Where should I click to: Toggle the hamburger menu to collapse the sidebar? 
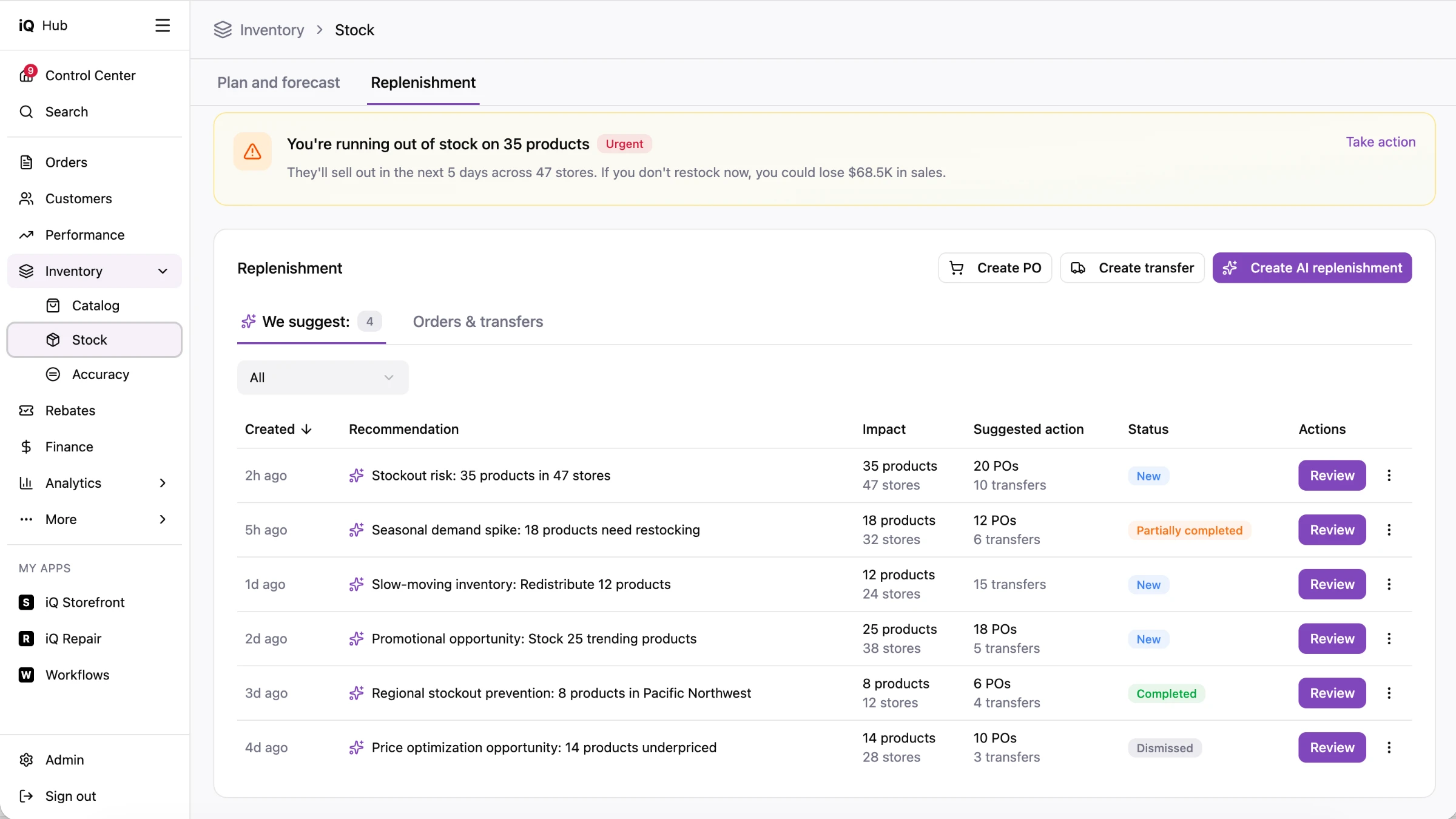[162, 25]
